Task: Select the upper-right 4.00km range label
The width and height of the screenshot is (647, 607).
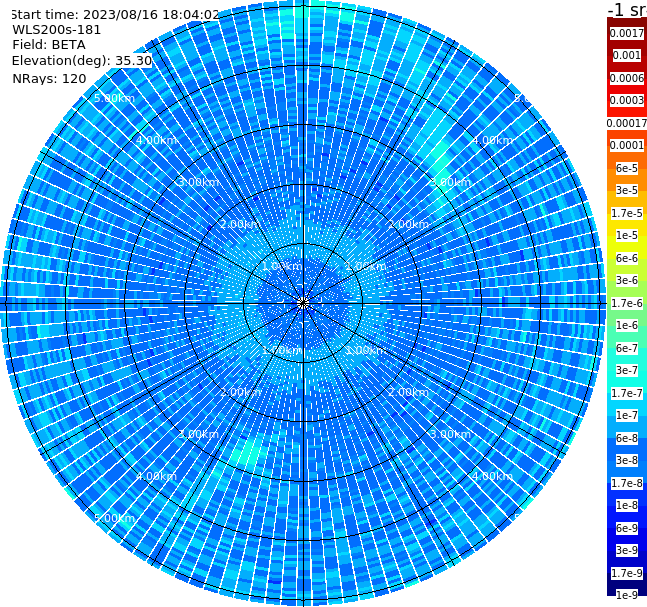Action: 493,140
